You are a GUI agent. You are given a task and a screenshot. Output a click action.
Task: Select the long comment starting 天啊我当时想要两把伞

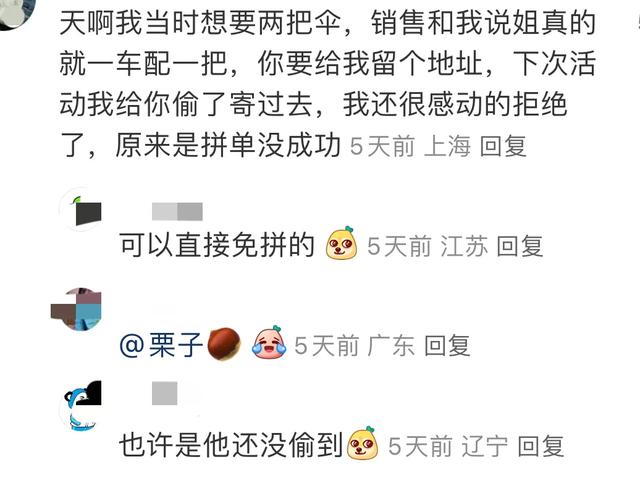tap(327, 84)
